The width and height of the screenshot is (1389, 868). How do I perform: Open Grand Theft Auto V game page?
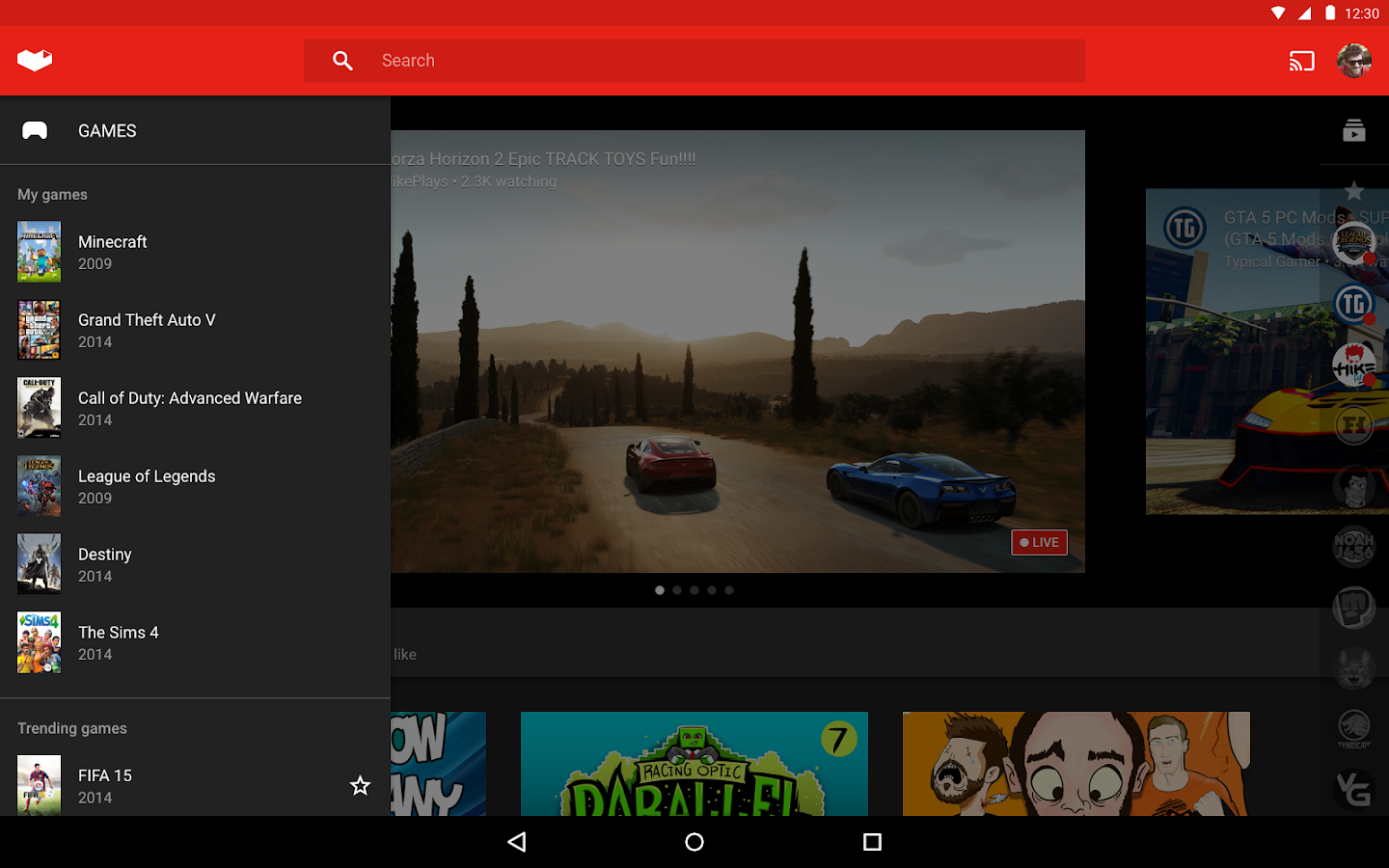click(195, 330)
